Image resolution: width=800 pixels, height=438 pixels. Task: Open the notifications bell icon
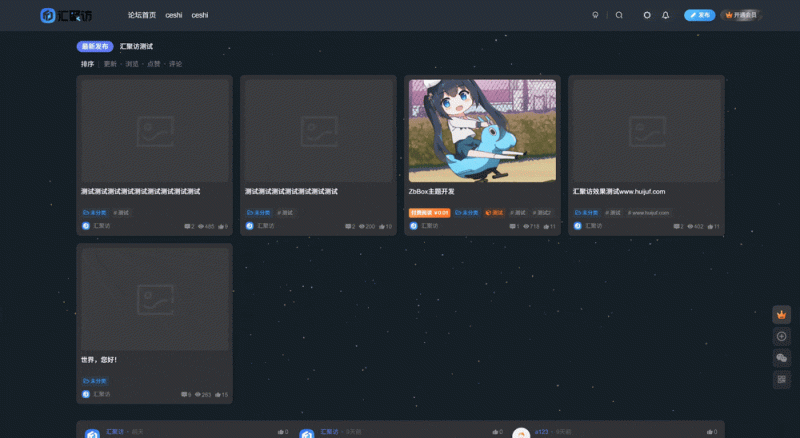tap(665, 15)
